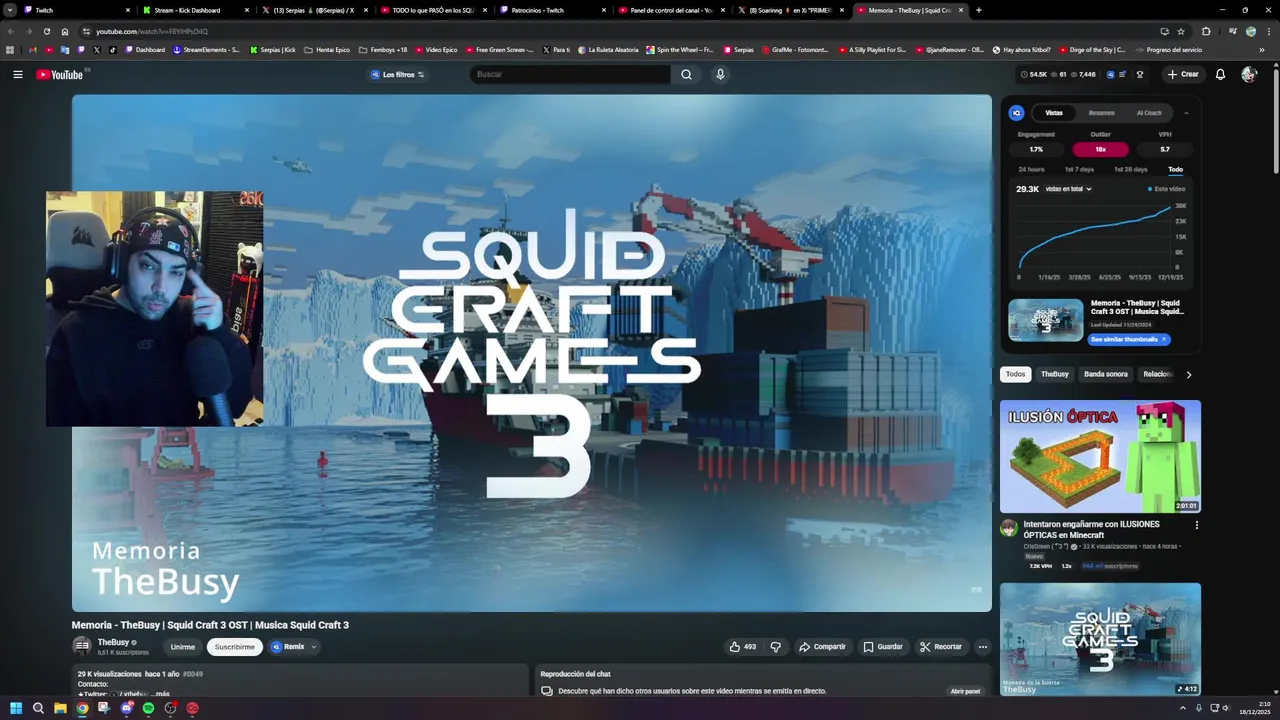The image size is (1280, 720).
Task: Switch to the AI Coach tab
Action: [x=1149, y=113]
